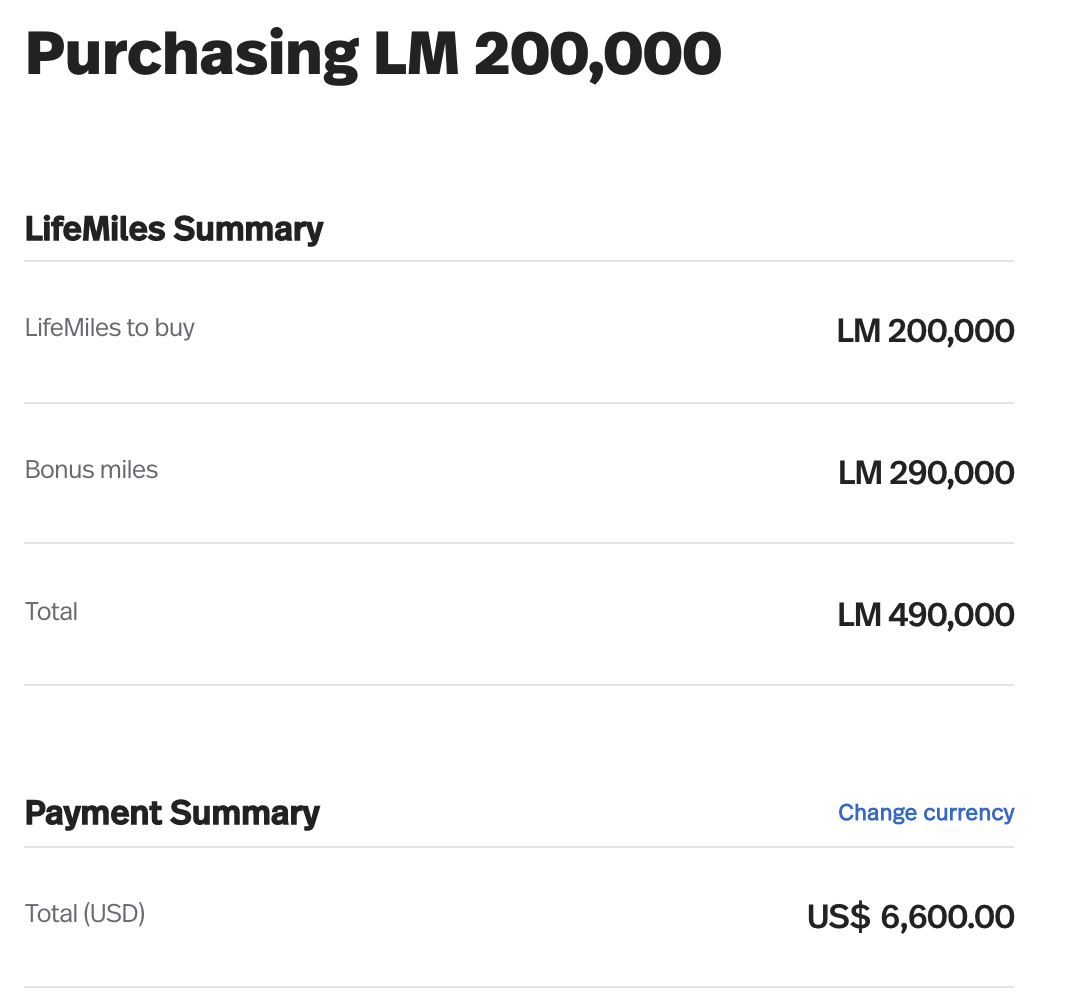Click the Change currency link
Screen dimensions: 1070x1006
[926, 813]
